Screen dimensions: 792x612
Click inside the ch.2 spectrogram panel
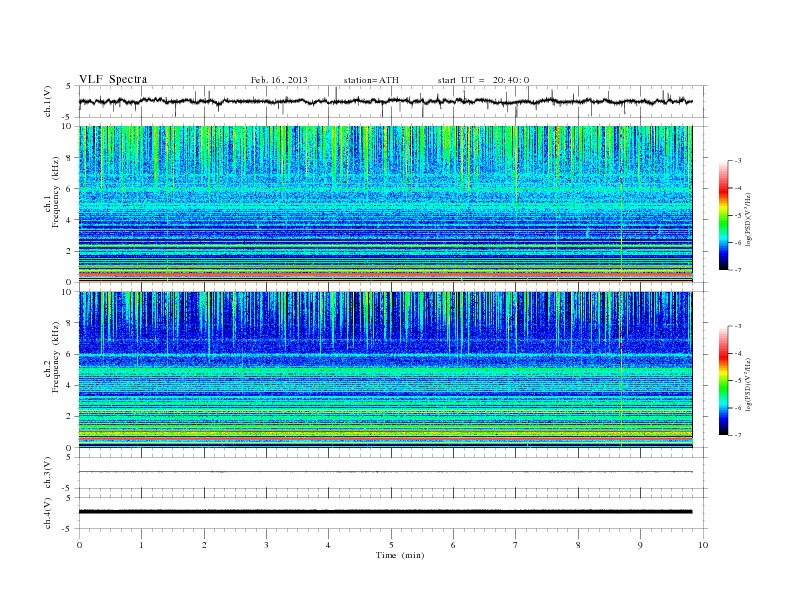[x=385, y=370]
